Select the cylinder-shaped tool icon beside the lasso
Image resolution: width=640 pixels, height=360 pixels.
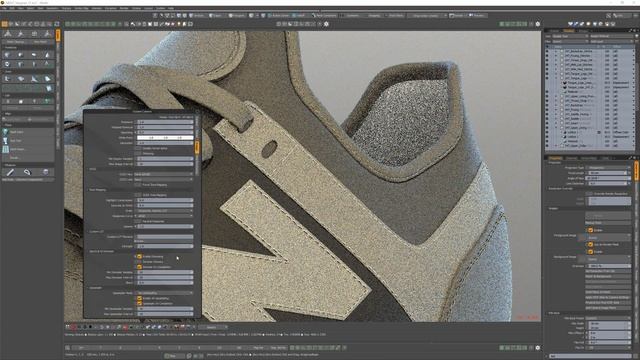45,172
